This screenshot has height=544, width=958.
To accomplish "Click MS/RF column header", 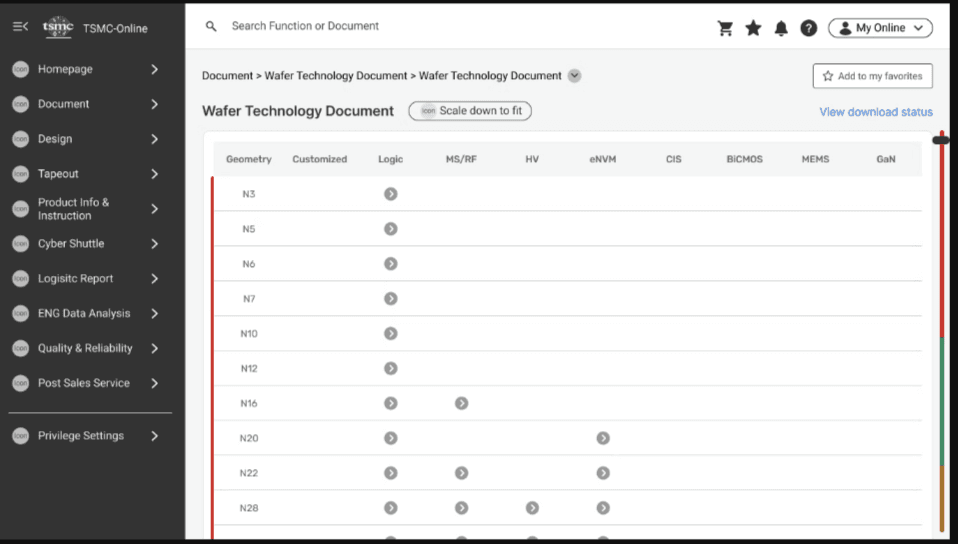I will (x=461, y=159).
